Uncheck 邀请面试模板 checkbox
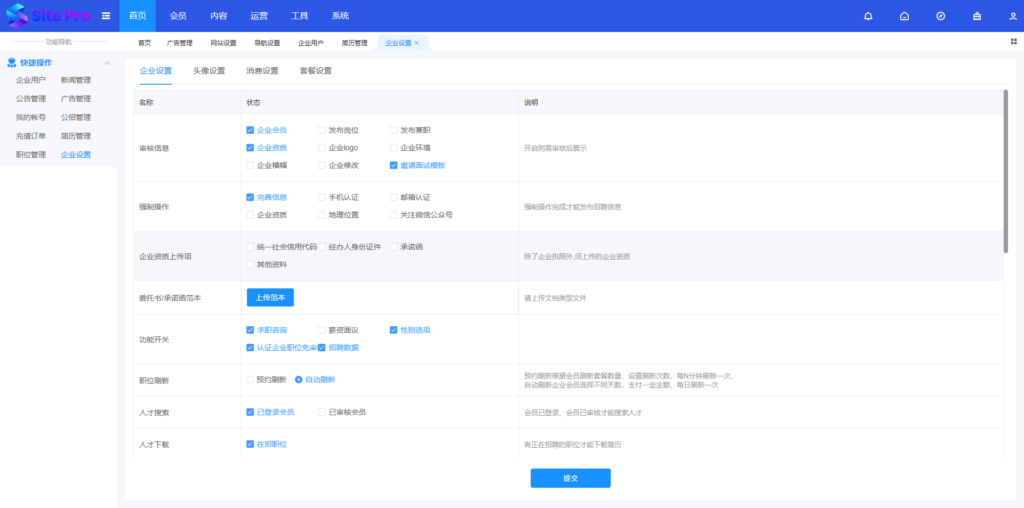The image size is (1024, 508). tap(393, 165)
